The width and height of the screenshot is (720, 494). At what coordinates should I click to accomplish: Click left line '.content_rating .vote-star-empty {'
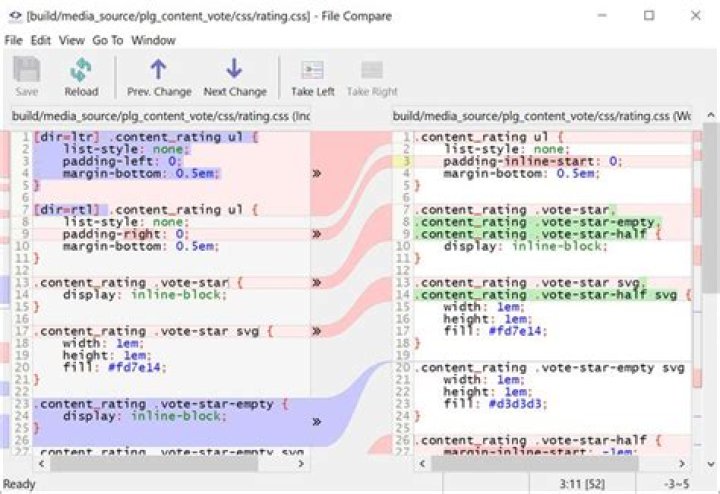click(x=161, y=404)
